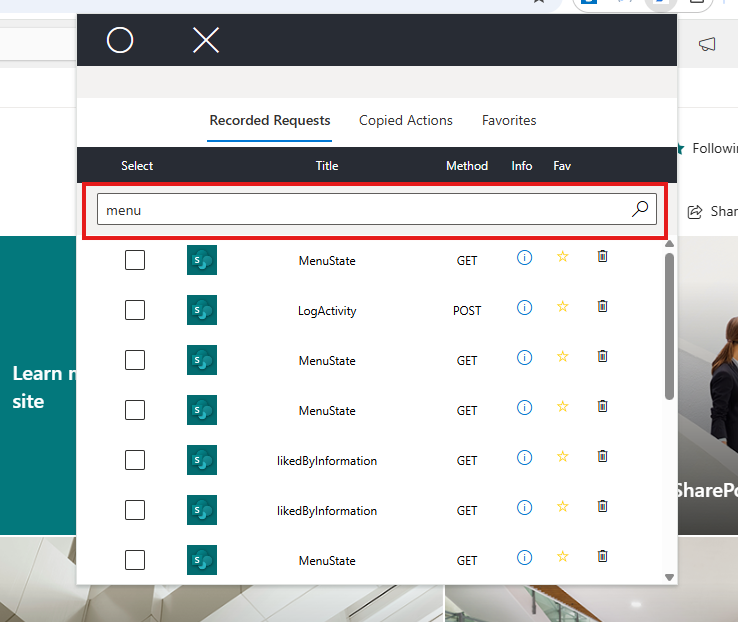Image resolution: width=738 pixels, height=622 pixels.
Task: Click the LogActivity request title
Action: [x=327, y=311]
